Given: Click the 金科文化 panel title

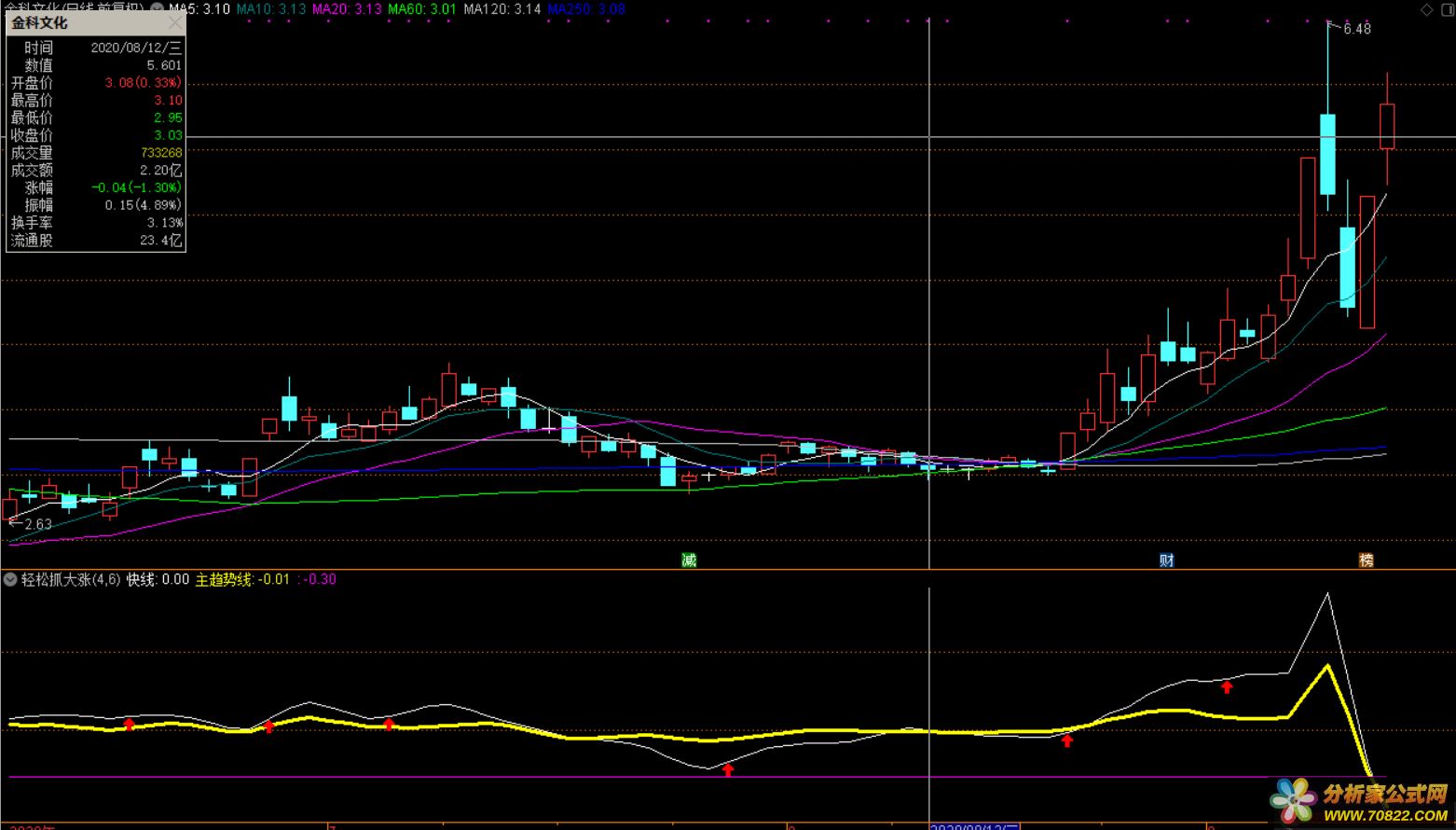Looking at the screenshot, I should [40, 22].
